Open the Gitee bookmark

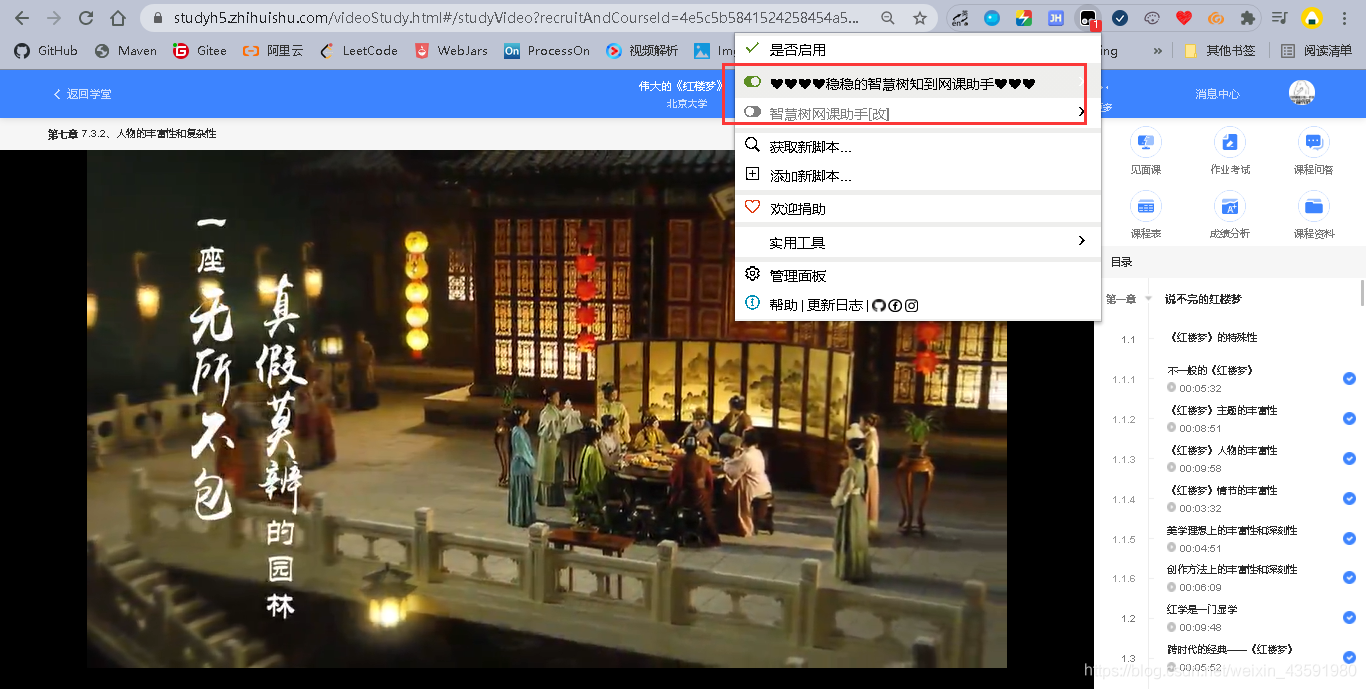[x=199, y=50]
